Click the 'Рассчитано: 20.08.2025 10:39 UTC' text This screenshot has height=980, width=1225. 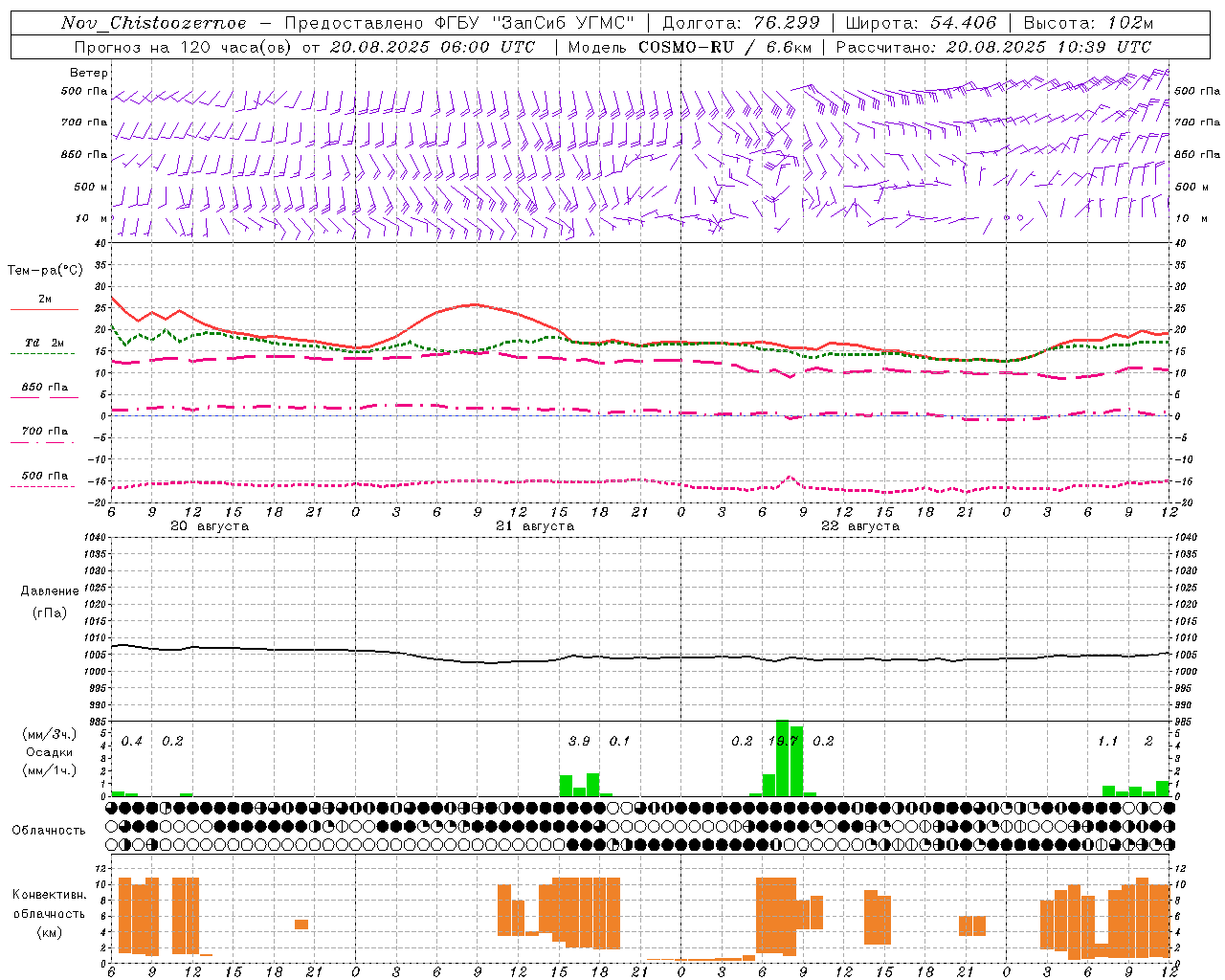point(993,47)
